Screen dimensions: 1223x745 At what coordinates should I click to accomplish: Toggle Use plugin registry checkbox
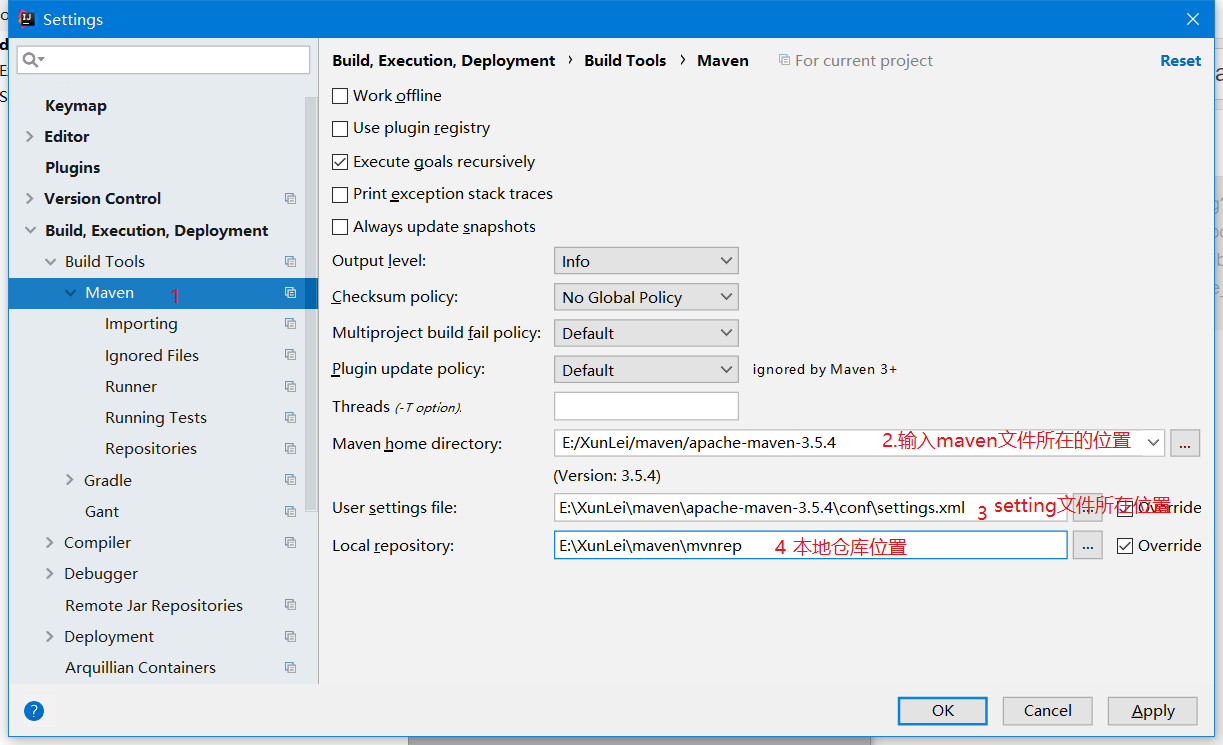pos(340,128)
